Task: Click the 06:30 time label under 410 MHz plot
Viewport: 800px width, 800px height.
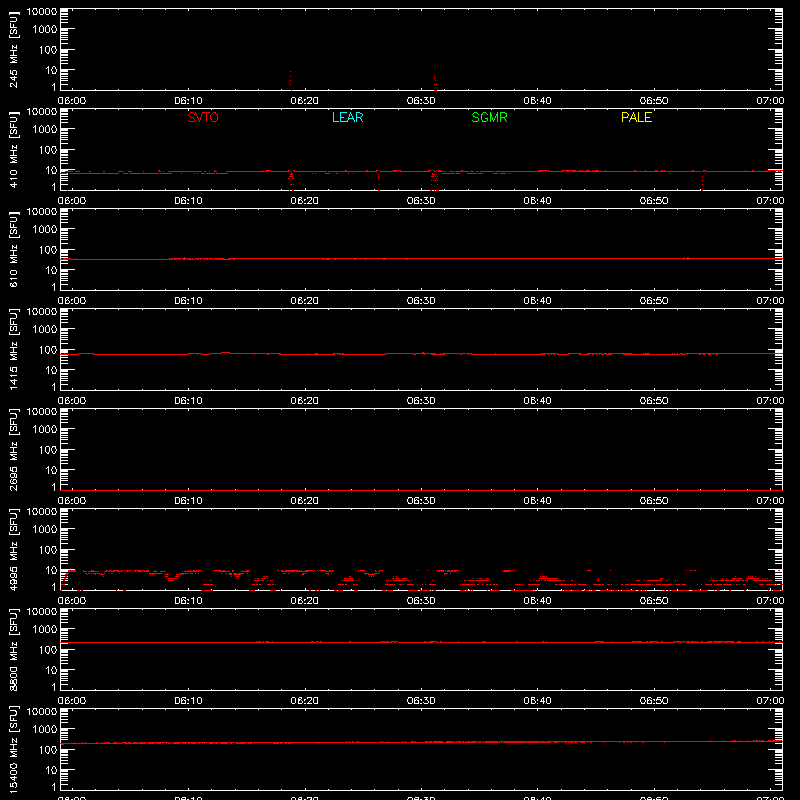Action: (421, 201)
